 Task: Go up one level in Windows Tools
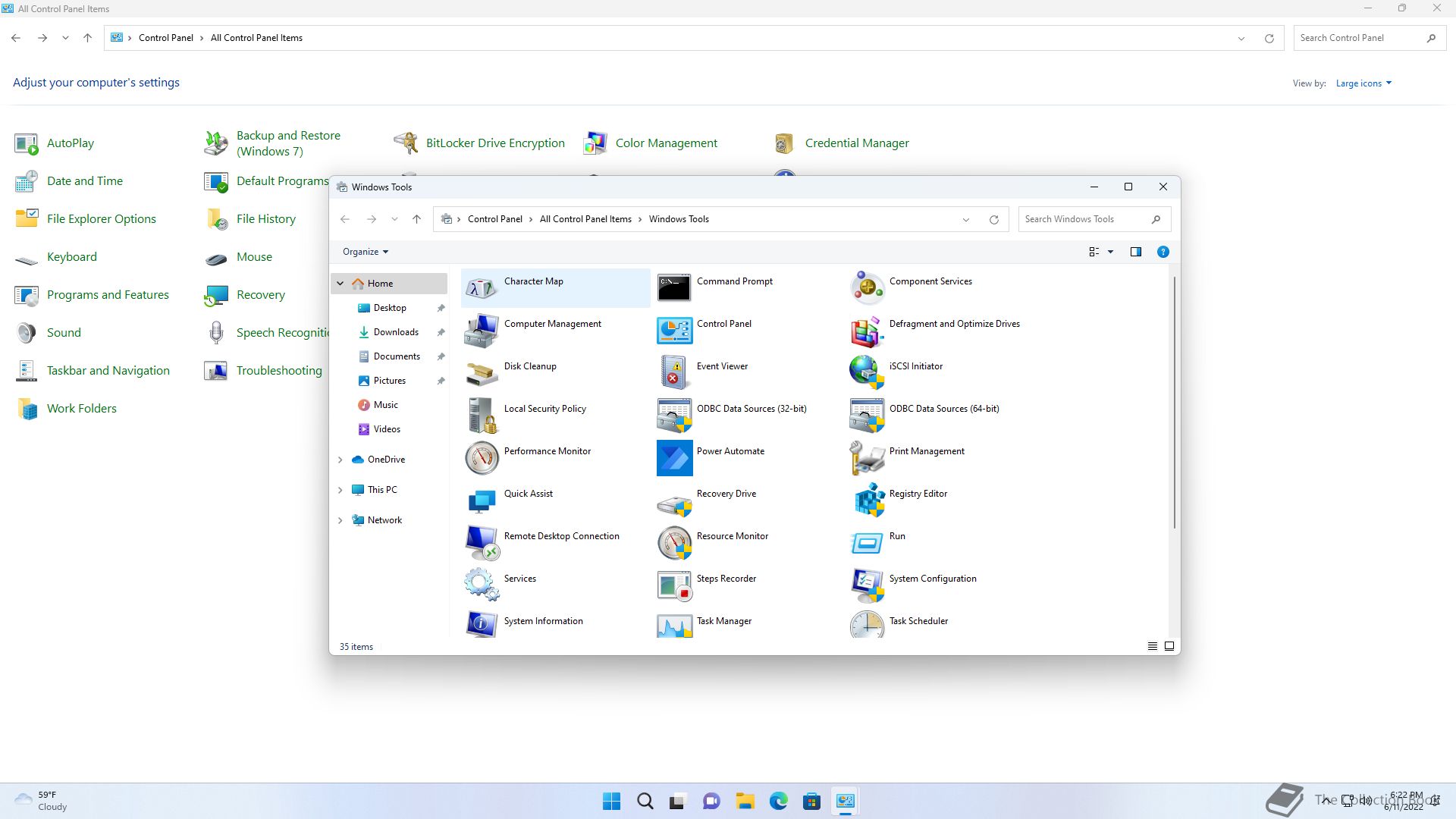[416, 219]
